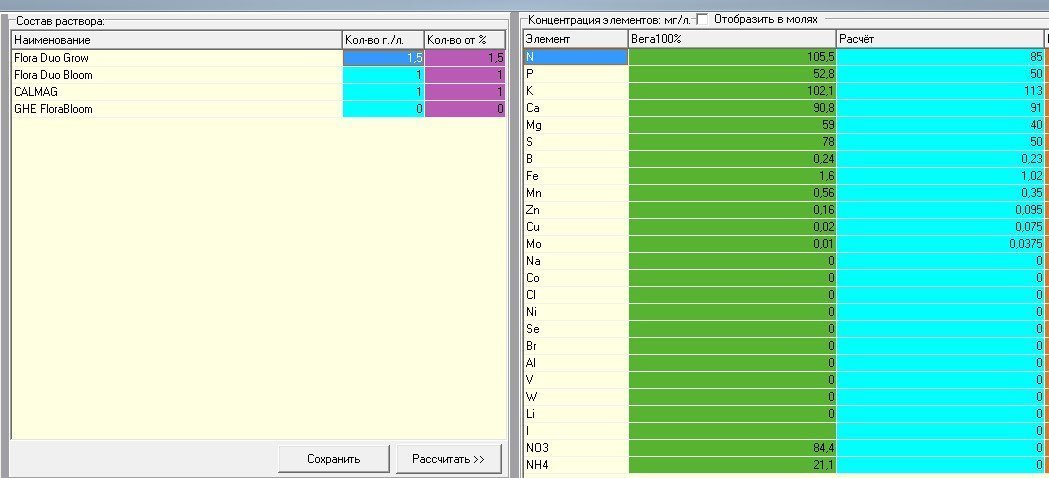Sort by the Наименование column header
Viewport: 1049px width, 478px height.
click(177, 39)
